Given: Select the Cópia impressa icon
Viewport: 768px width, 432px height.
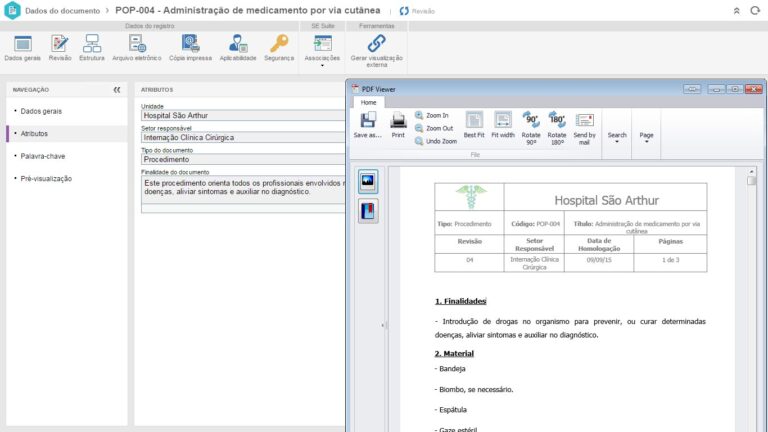Looking at the screenshot, I should (x=190, y=47).
